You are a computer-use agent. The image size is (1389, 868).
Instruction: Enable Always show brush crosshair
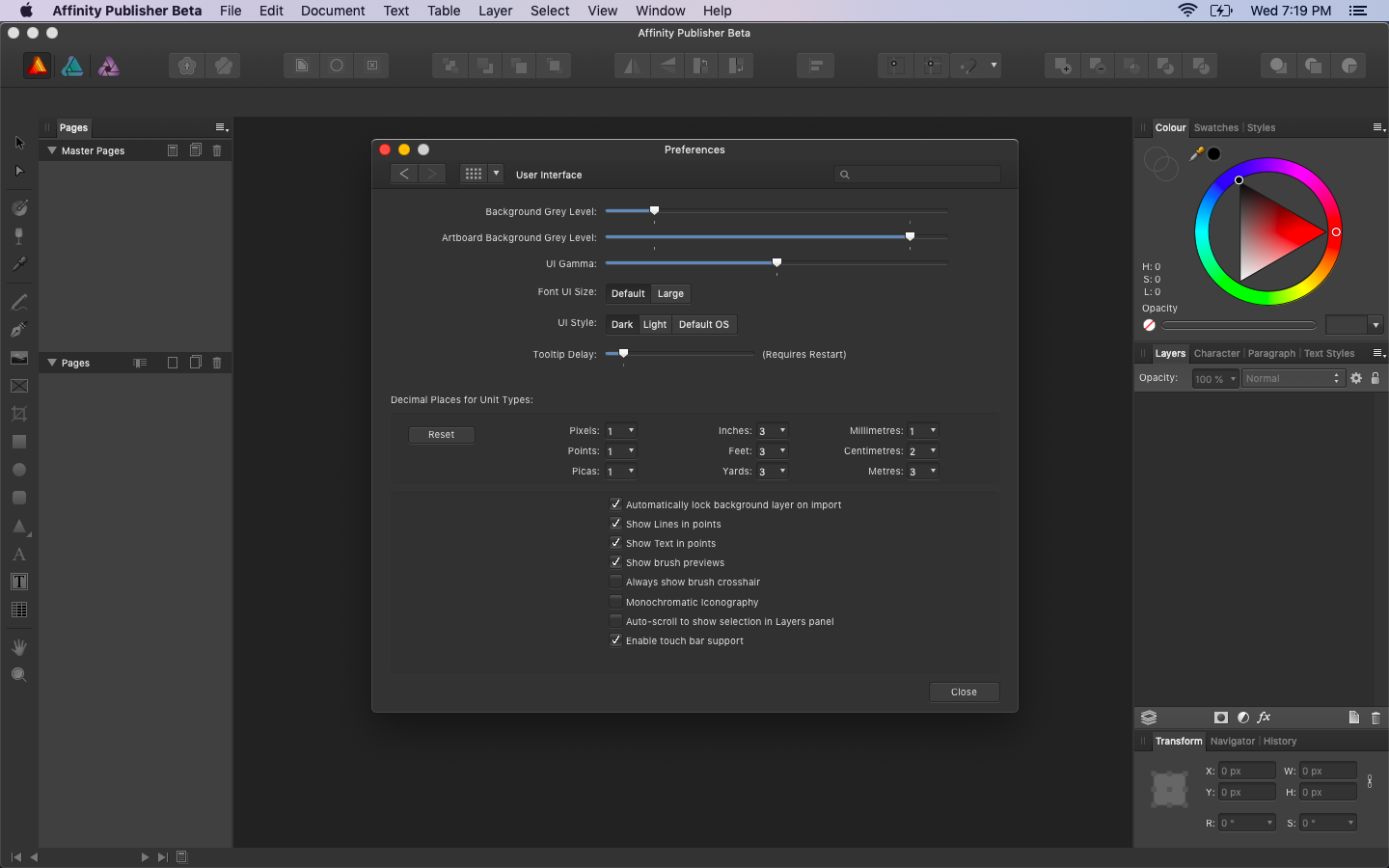click(615, 582)
